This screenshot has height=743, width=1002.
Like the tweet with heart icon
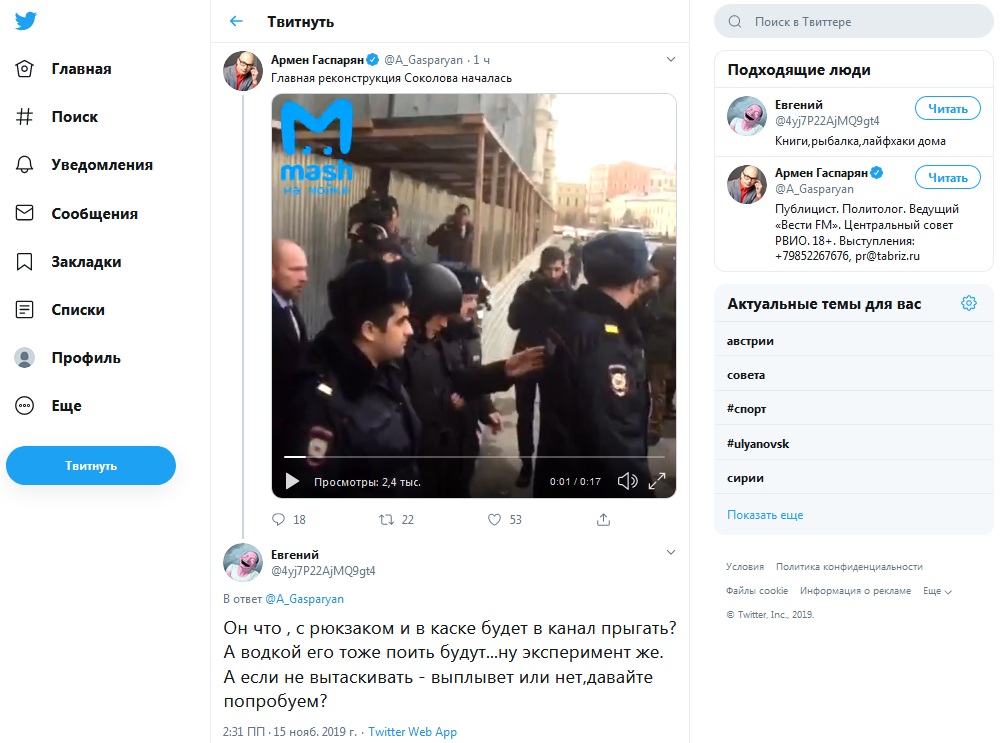click(494, 520)
